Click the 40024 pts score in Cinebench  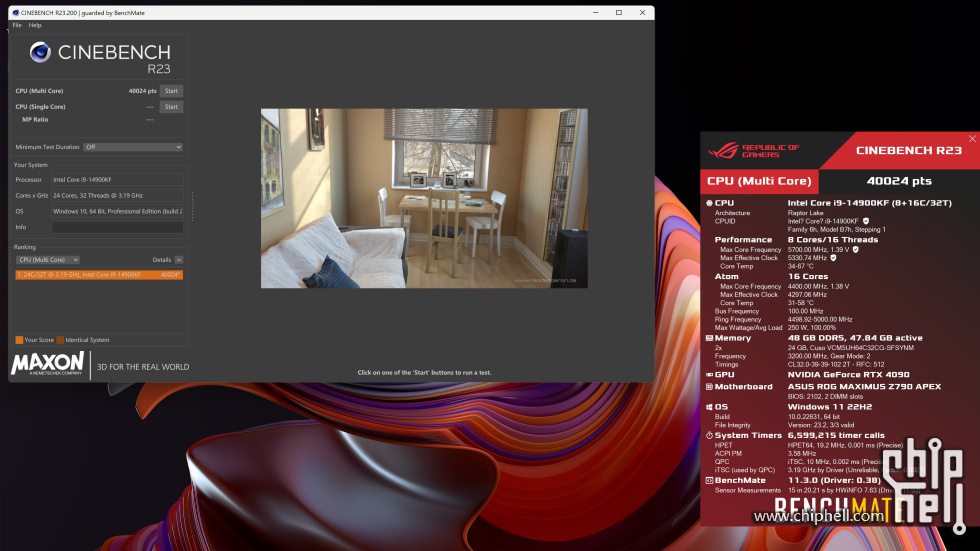pos(142,91)
